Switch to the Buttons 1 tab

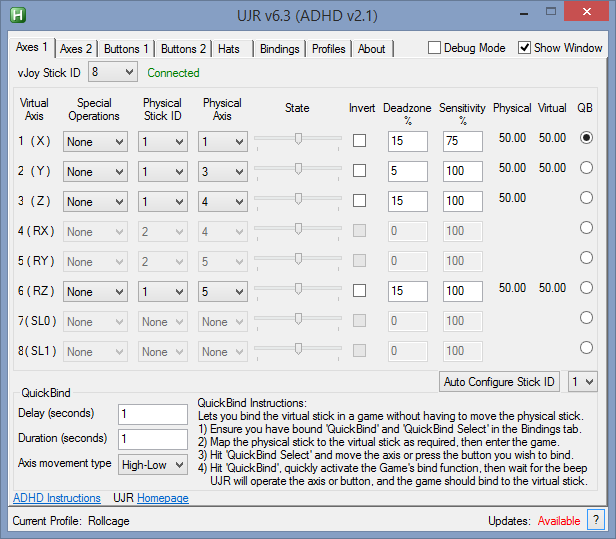pyautogui.click(x=127, y=49)
